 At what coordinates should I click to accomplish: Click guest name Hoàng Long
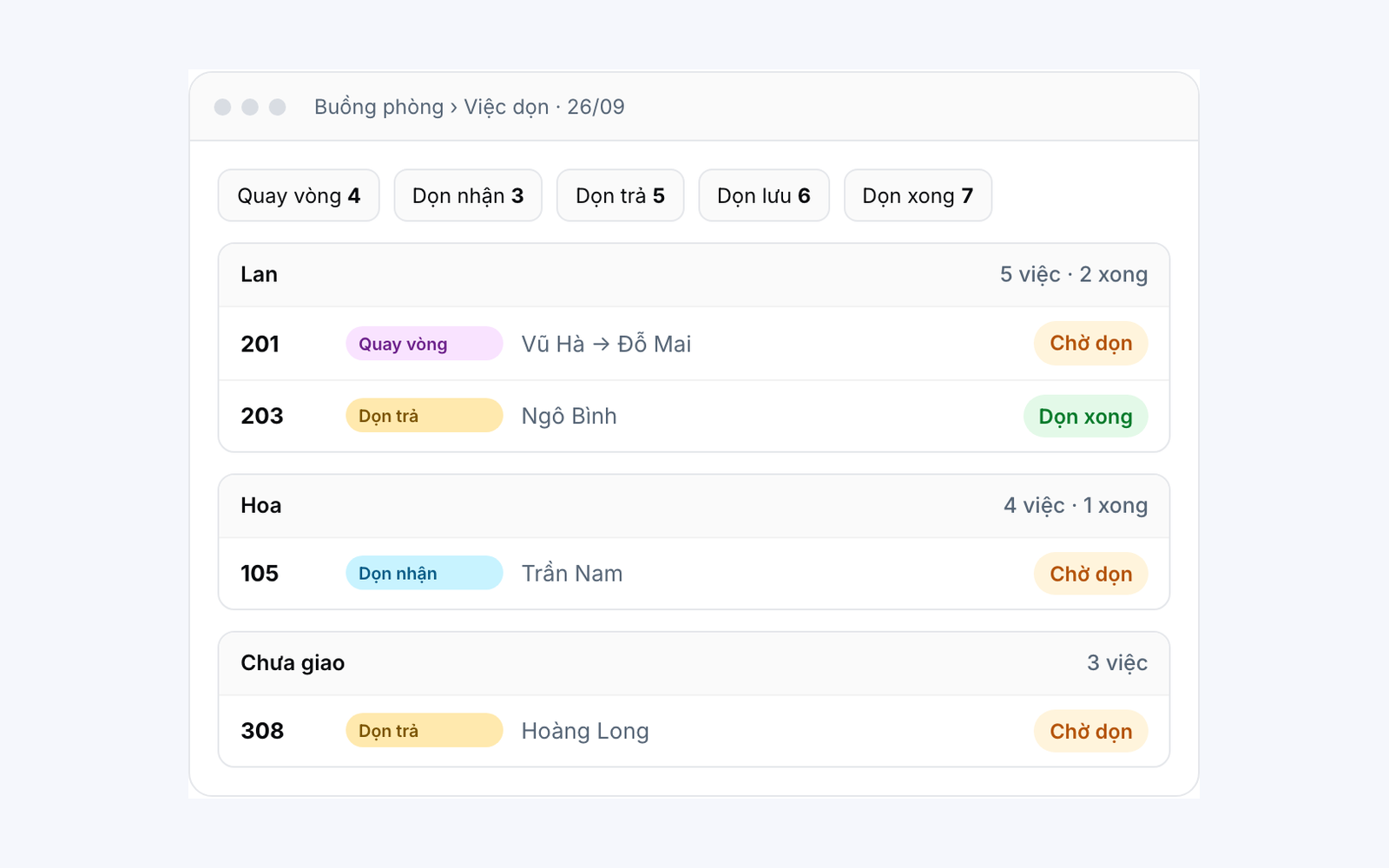(585, 731)
